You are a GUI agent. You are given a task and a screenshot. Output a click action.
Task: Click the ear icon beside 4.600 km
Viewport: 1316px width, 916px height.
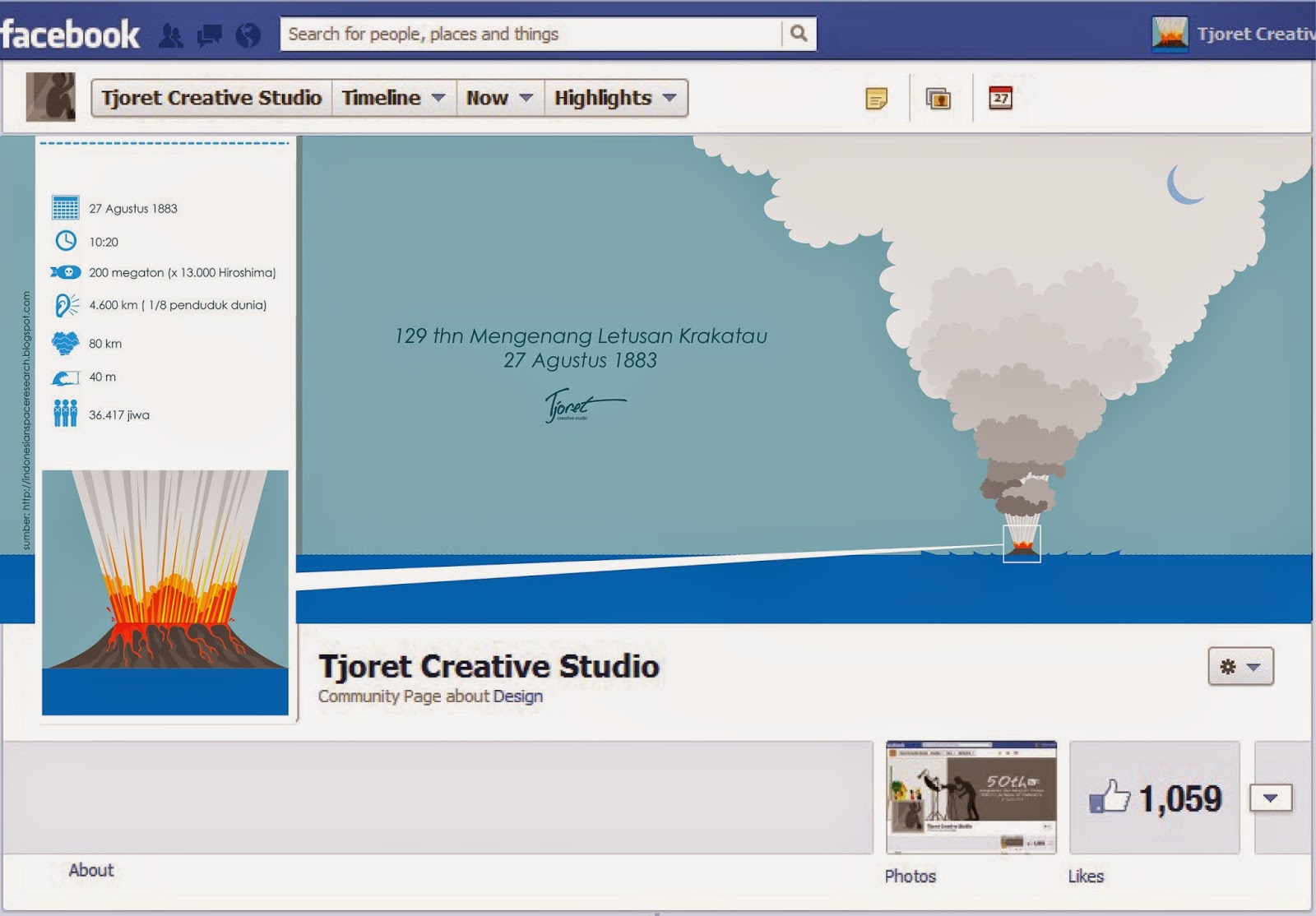click(66, 305)
